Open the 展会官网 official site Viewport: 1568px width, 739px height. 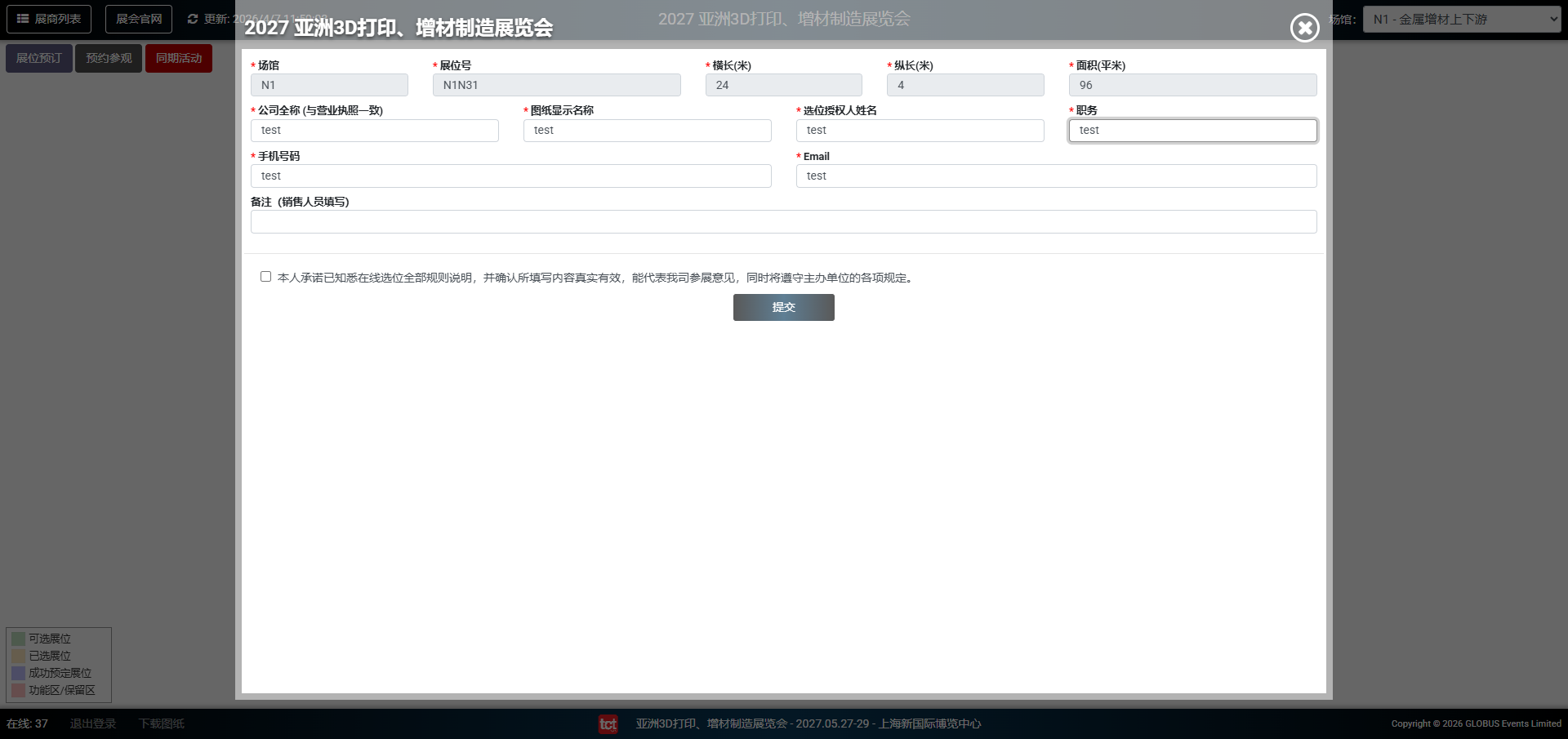[139, 19]
